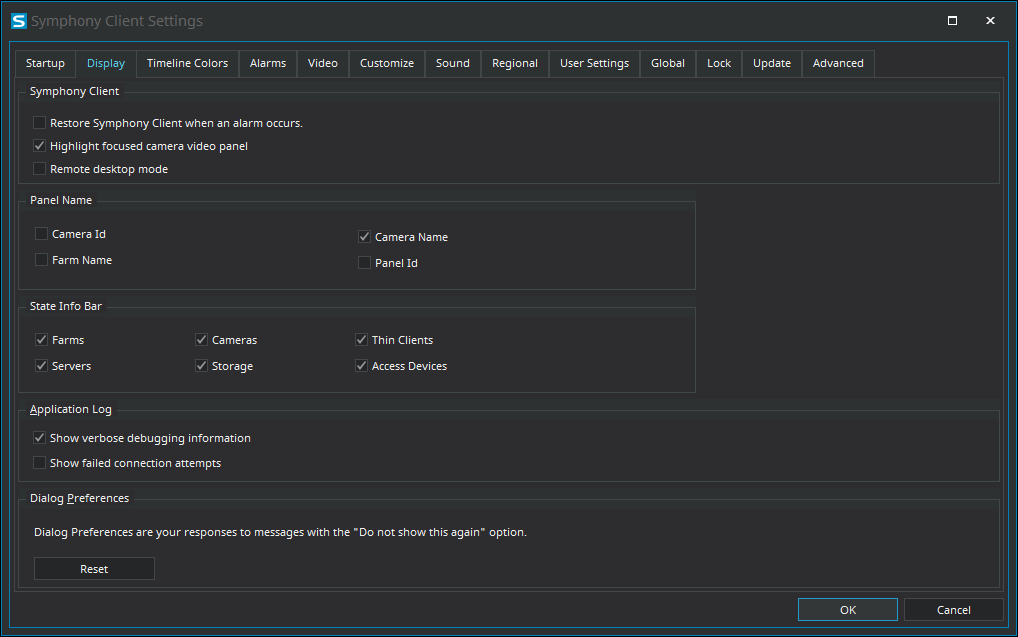This screenshot has width=1018, height=637.
Task: Click the Dialog Preferences group label
Action: 79,498
